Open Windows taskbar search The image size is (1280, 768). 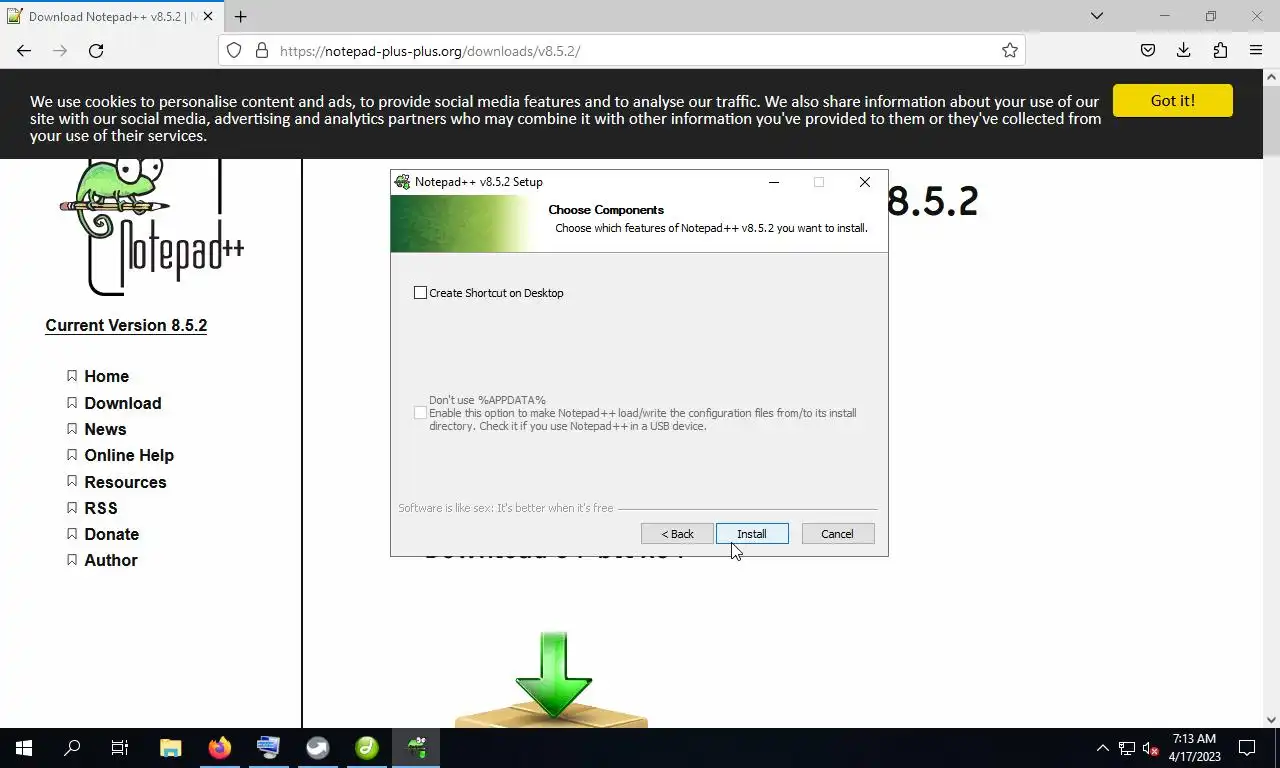click(x=72, y=748)
